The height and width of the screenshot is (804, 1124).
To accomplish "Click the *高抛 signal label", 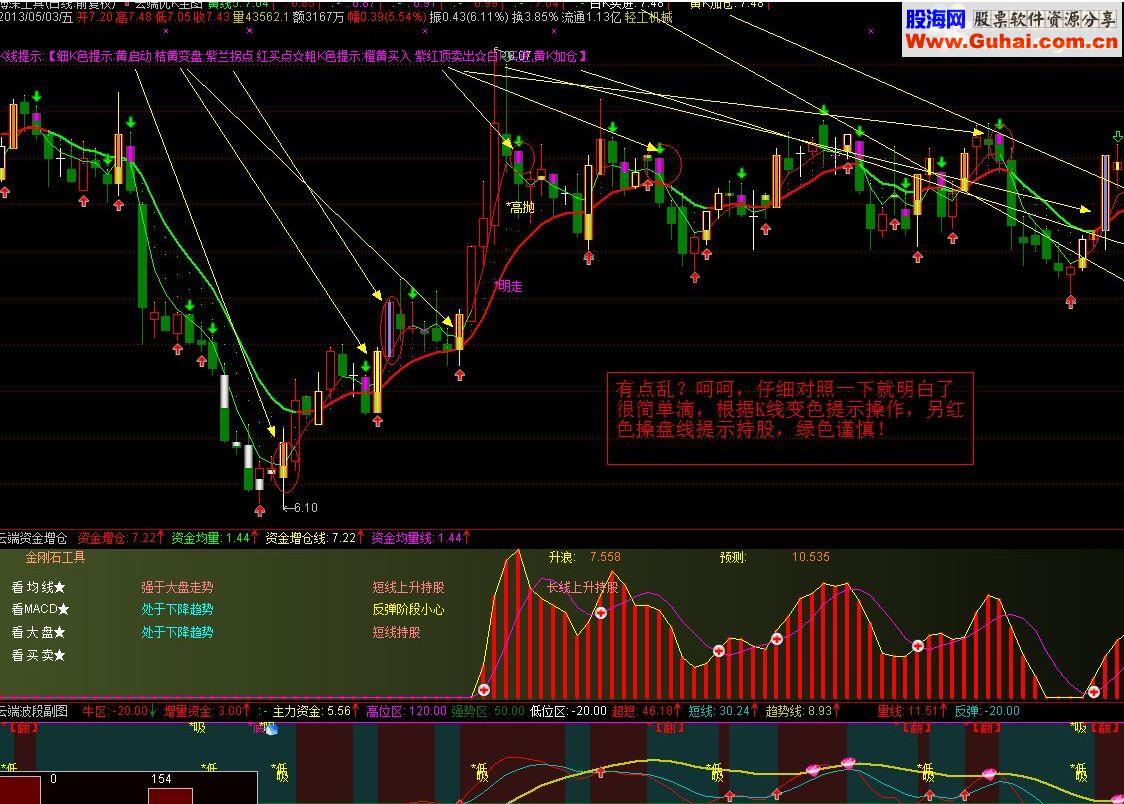I will [520, 207].
